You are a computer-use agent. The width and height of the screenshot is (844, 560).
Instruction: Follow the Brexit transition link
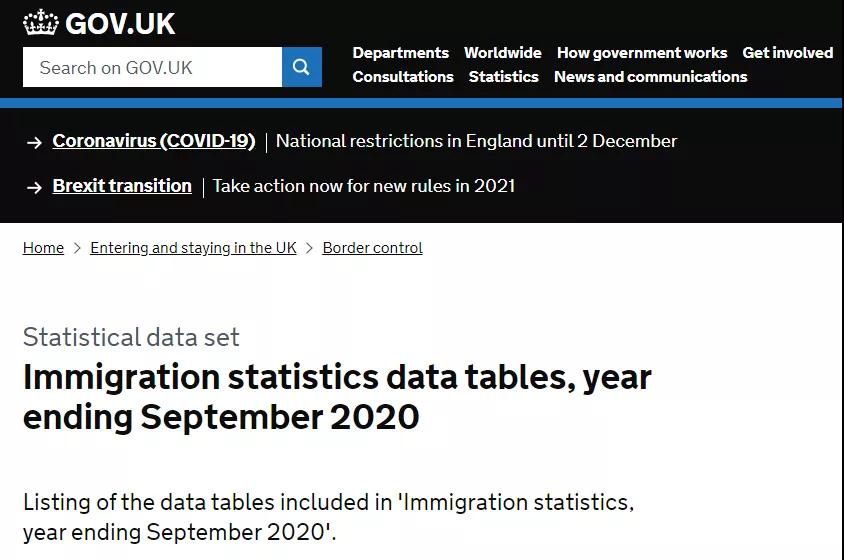[122, 186]
